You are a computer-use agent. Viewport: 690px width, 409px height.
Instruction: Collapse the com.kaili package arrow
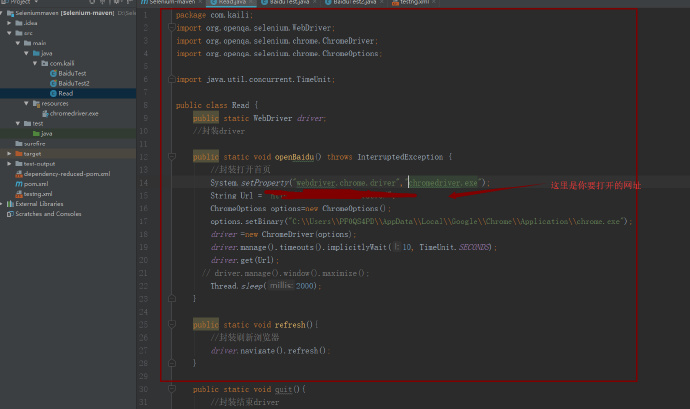35,63
